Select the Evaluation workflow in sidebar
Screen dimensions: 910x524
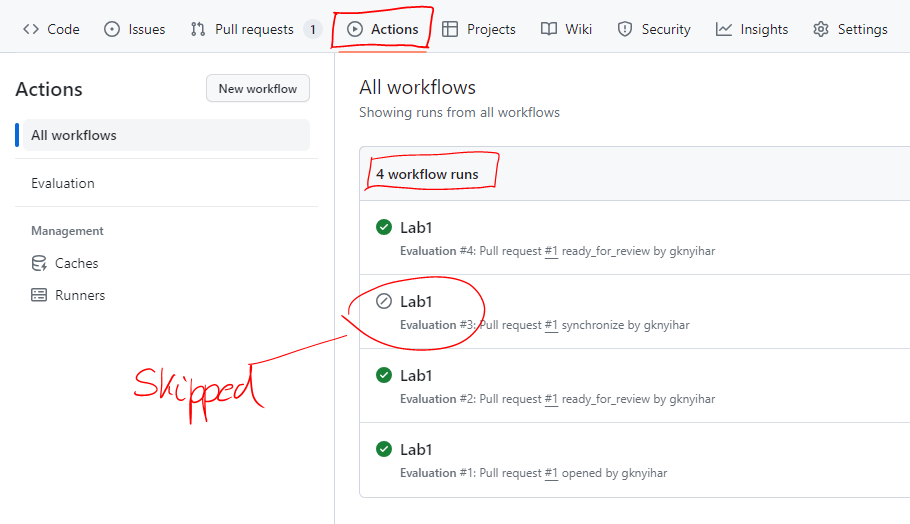click(63, 183)
